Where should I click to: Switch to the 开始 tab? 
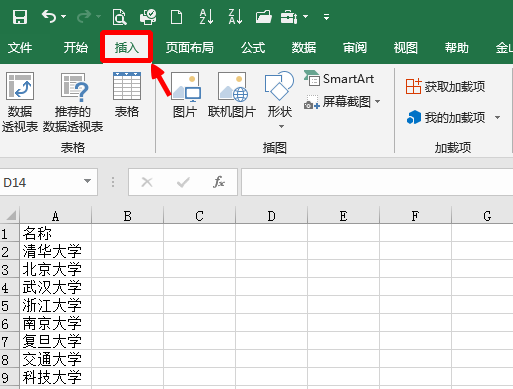[x=76, y=48]
